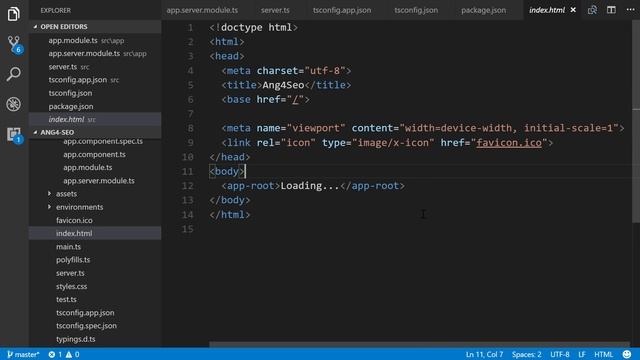Click the master branch indicator
The image size is (640, 360).
coord(23,354)
